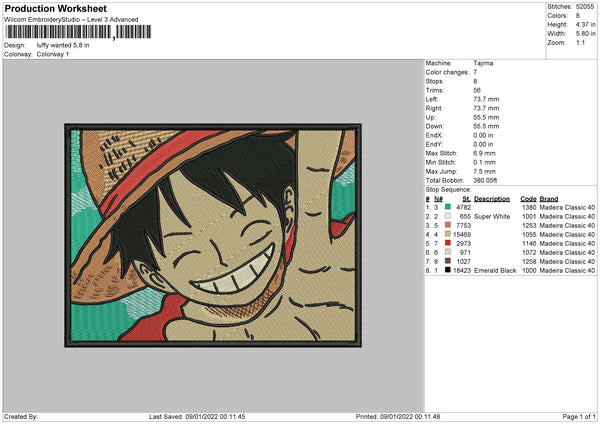Click thread code 1380
Image resolution: width=600 pixels, height=424 pixels.
coord(529,207)
